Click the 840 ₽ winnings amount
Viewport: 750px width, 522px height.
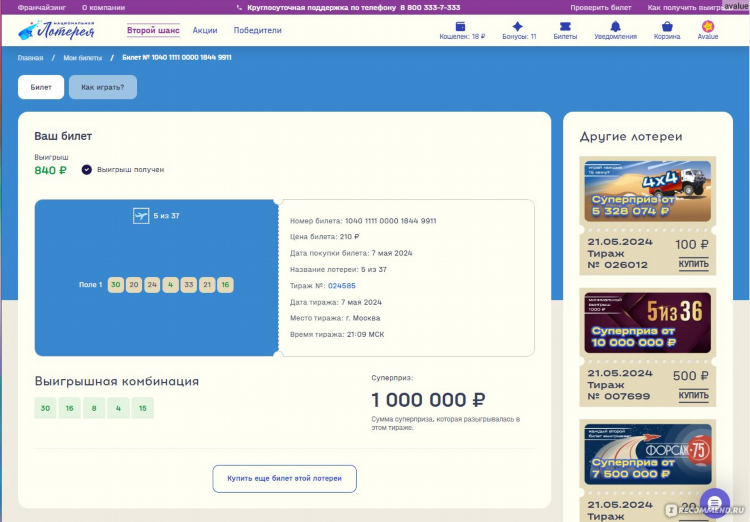pyautogui.click(x=50, y=170)
